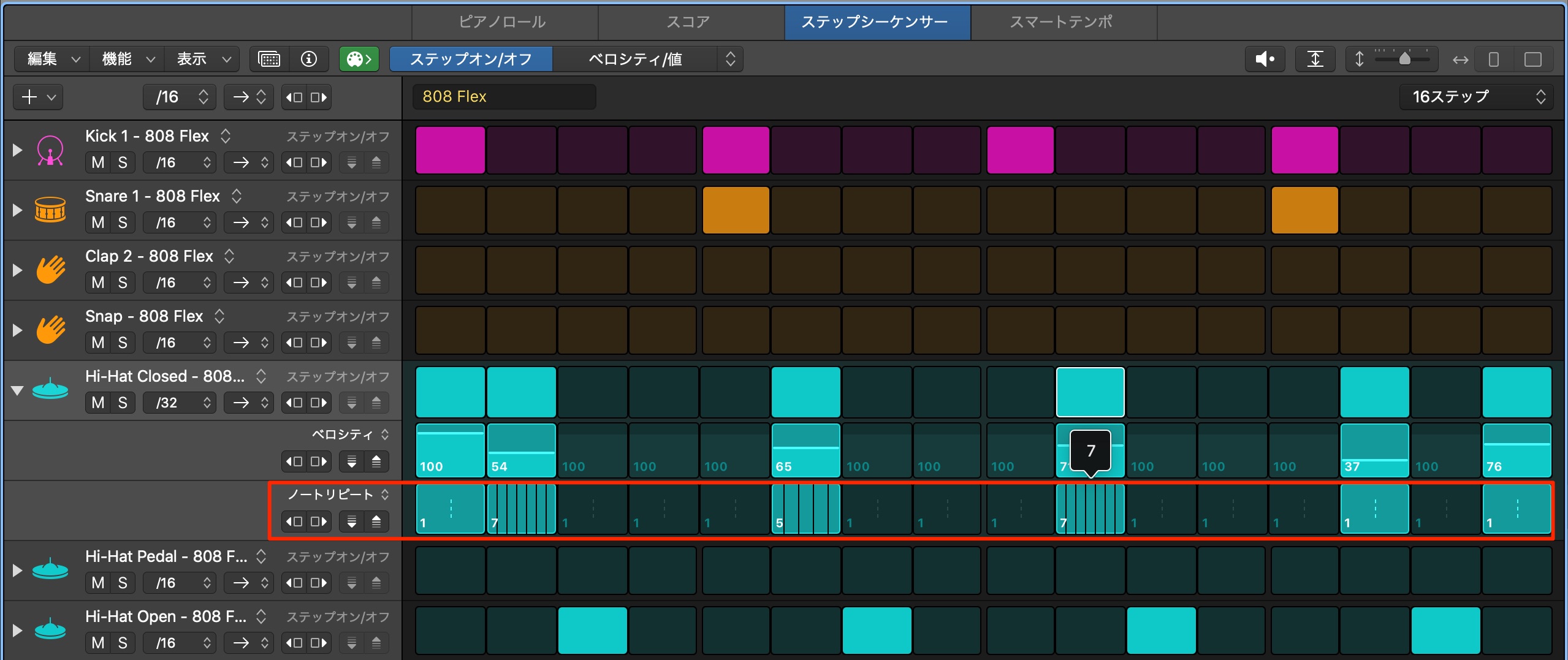The height and width of the screenshot is (660, 1568).
Task: Rotate Hi-Hat Open row steps left
Action: (295, 643)
